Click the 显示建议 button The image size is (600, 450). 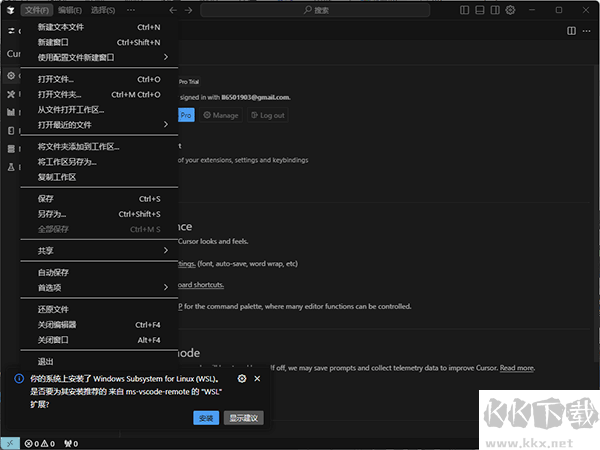pos(244,418)
